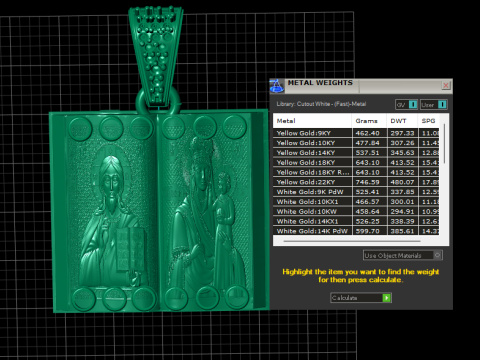The height and width of the screenshot is (360, 480).
Task: Click the 338.39 DWT value
Action: point(402,221)
